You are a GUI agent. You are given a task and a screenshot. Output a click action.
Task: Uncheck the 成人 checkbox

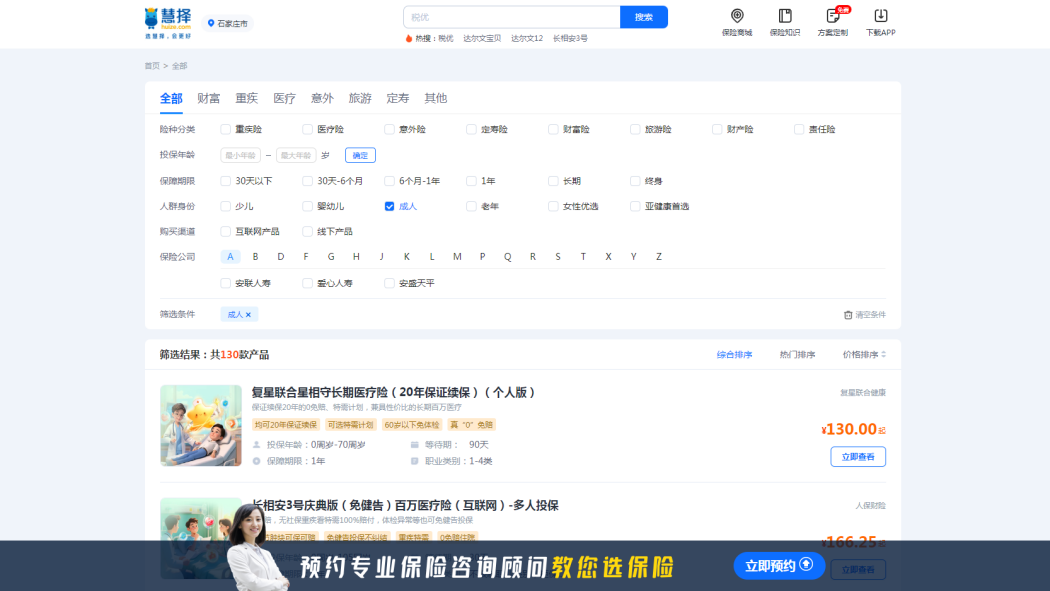pos(389,206)
